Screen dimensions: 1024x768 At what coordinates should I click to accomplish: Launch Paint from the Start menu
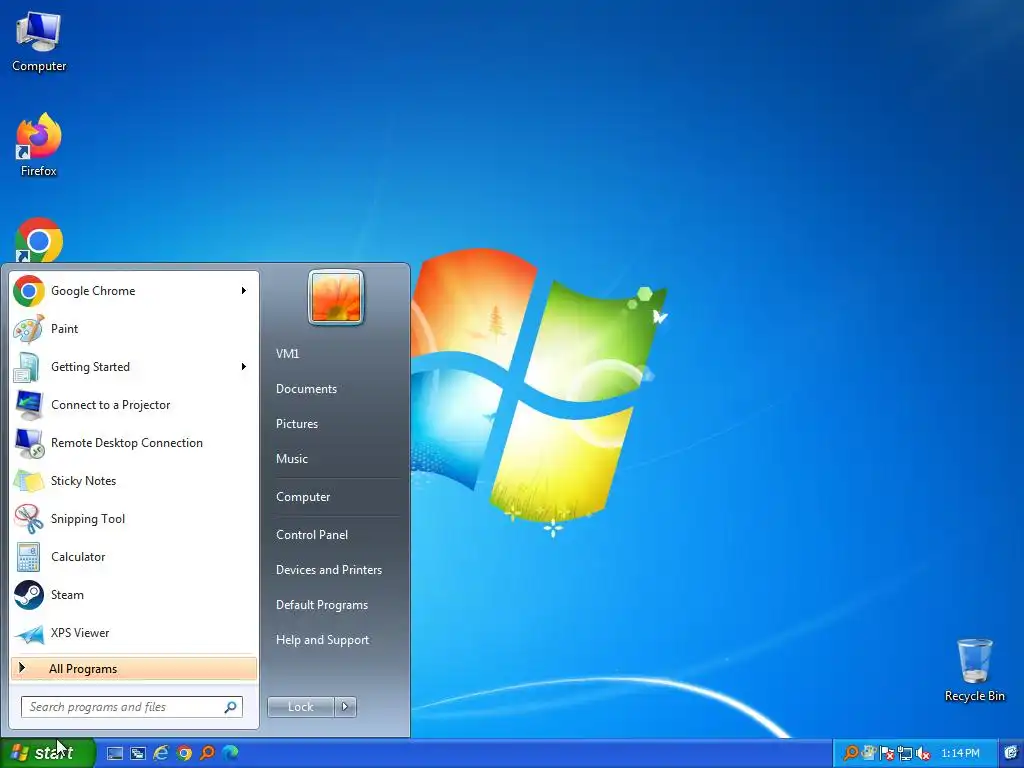point(134,328)
